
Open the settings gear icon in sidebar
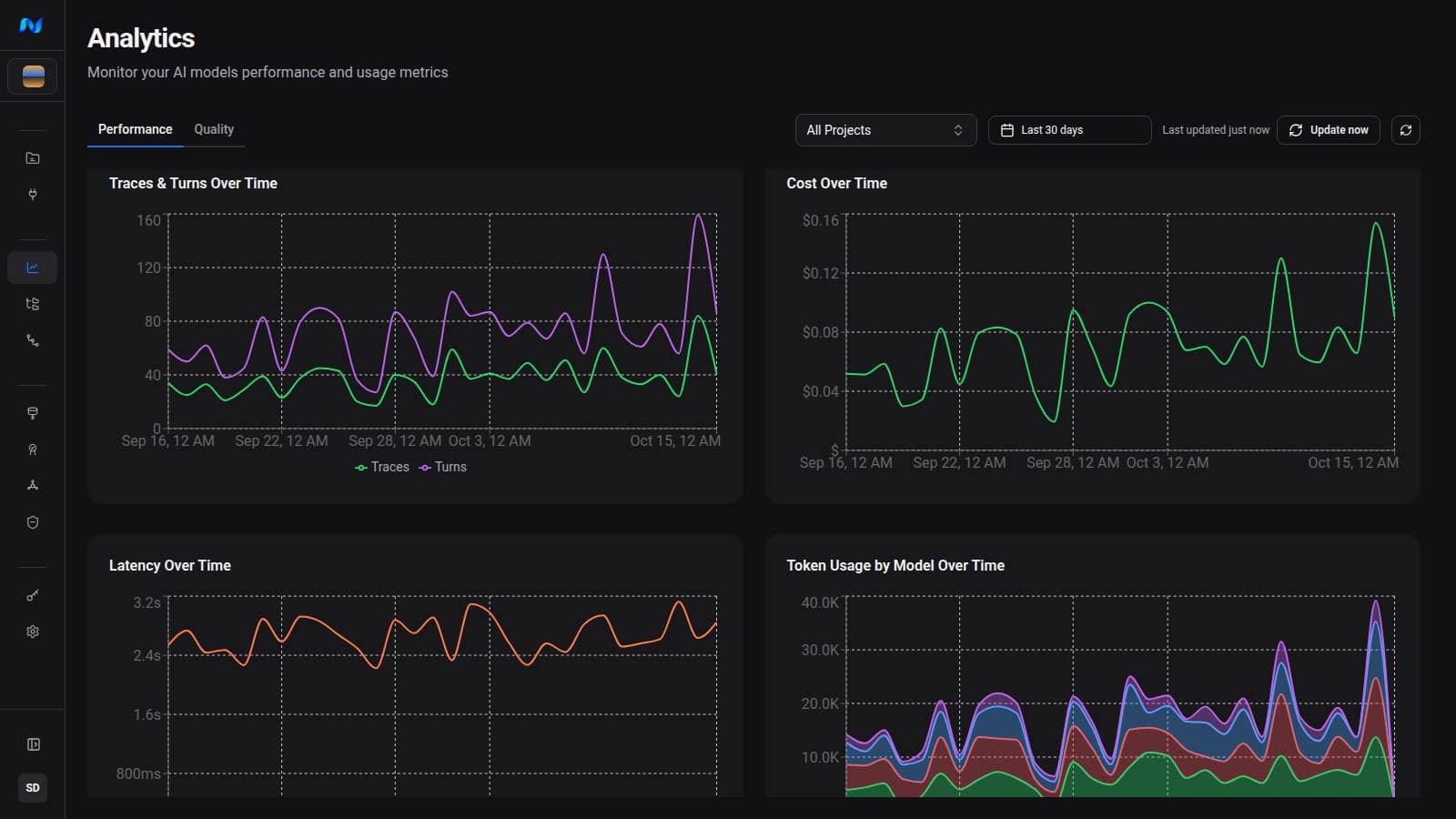click(x=33, y=632)
